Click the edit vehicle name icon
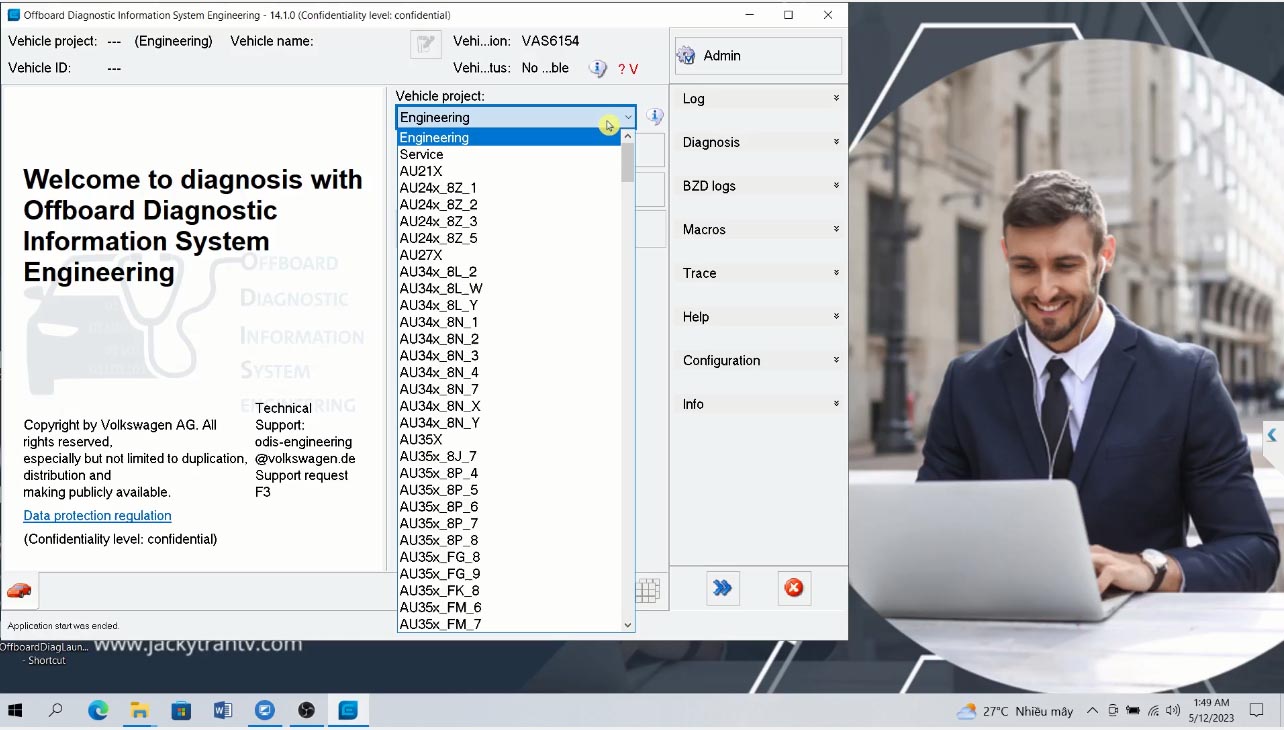The image size is (1284, 730). pyautogui.click(x=426, y=45)
